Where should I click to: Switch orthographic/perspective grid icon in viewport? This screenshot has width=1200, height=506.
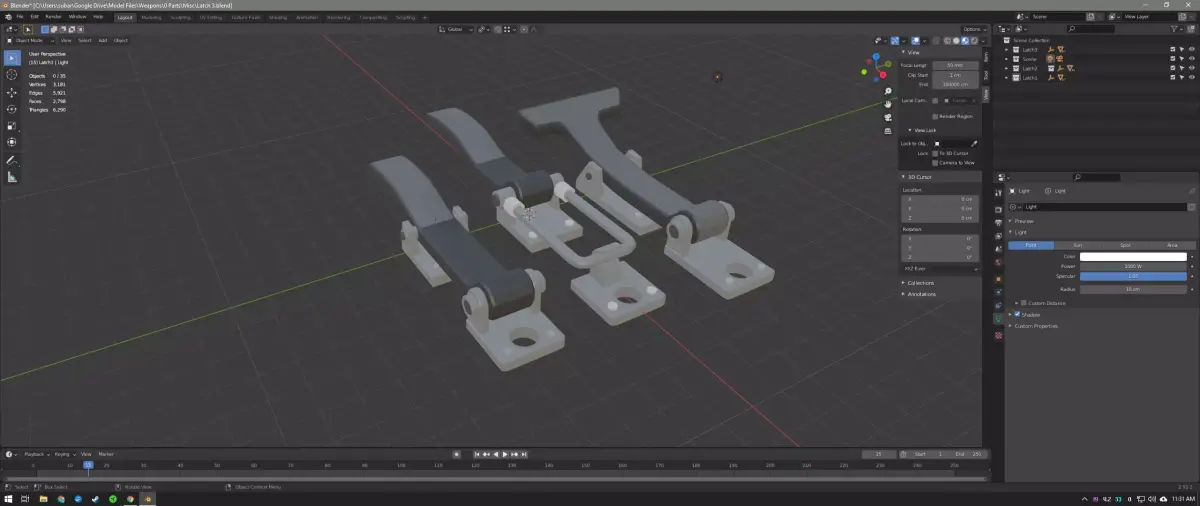click(x=888, y=131)
